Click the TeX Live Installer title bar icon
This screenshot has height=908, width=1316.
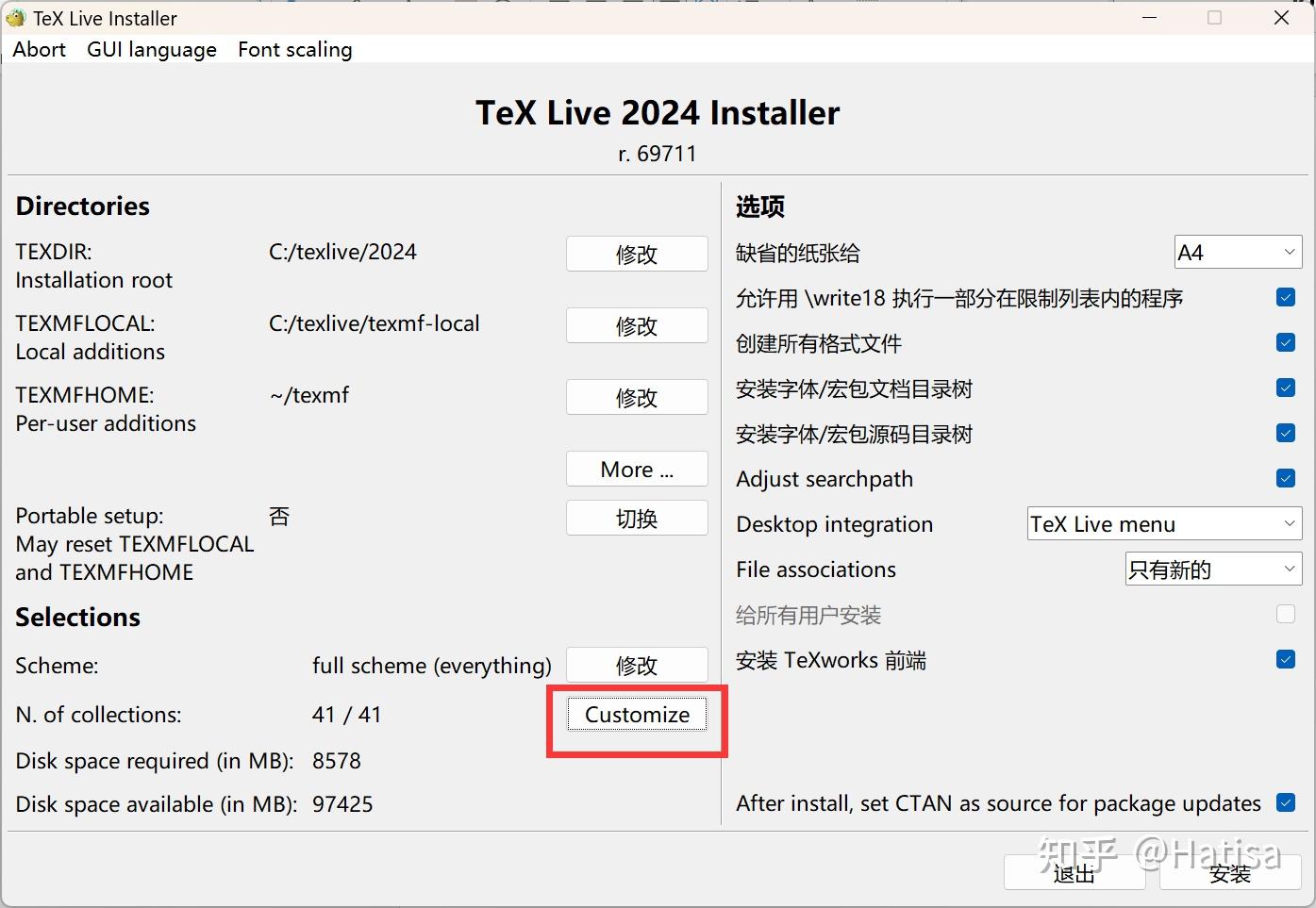15,17
